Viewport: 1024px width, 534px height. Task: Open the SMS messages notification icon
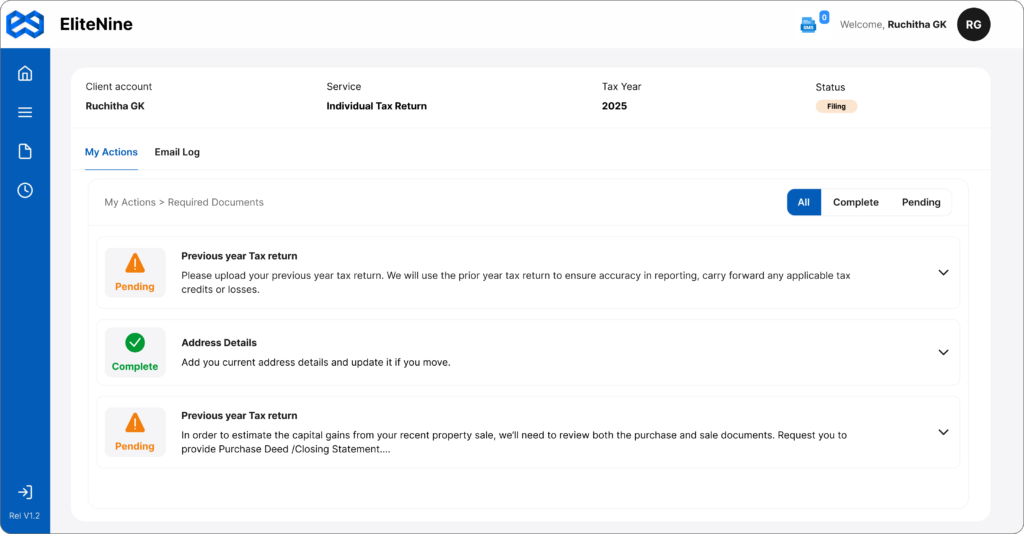(809, 24)
